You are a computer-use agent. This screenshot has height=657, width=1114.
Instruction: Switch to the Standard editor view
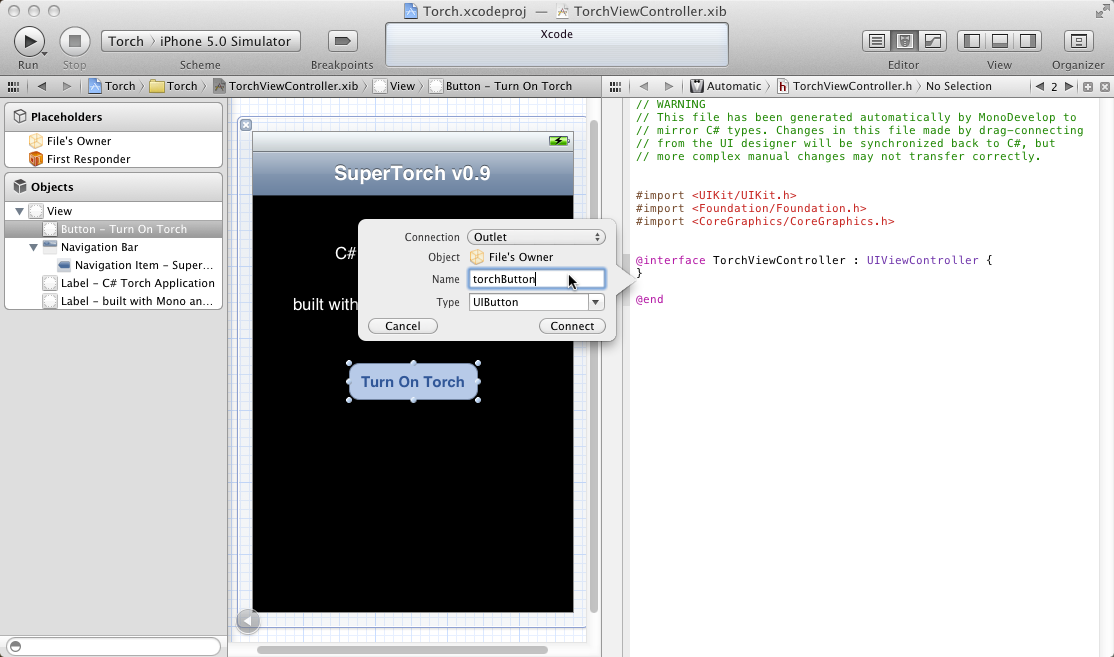(877, 41)
